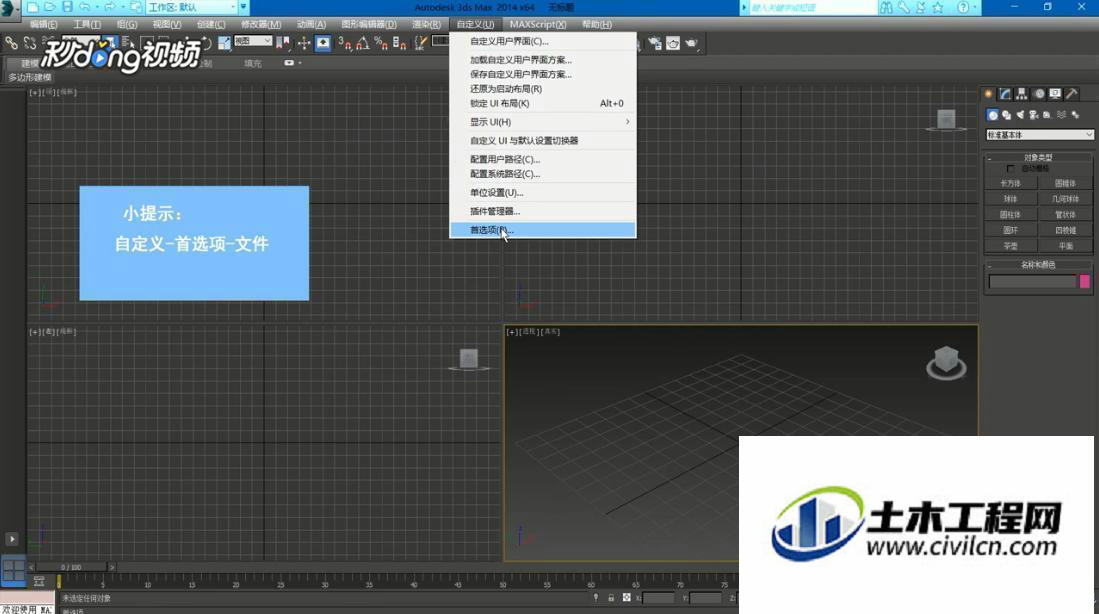Select the Link tool chain icon
The height and width of the screenshot is (614, 1099).
tap(11, 43)
